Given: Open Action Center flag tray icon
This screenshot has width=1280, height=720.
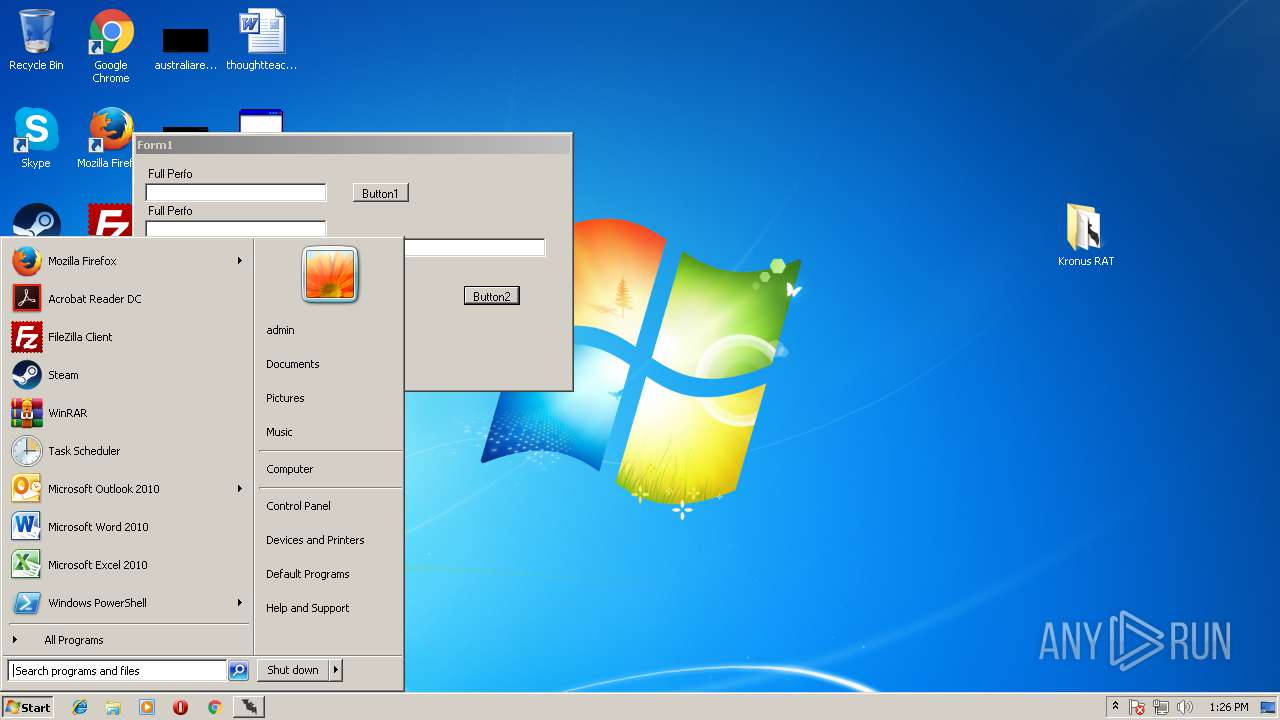Looking at the screenshot, I should [x=1137, y=707].
